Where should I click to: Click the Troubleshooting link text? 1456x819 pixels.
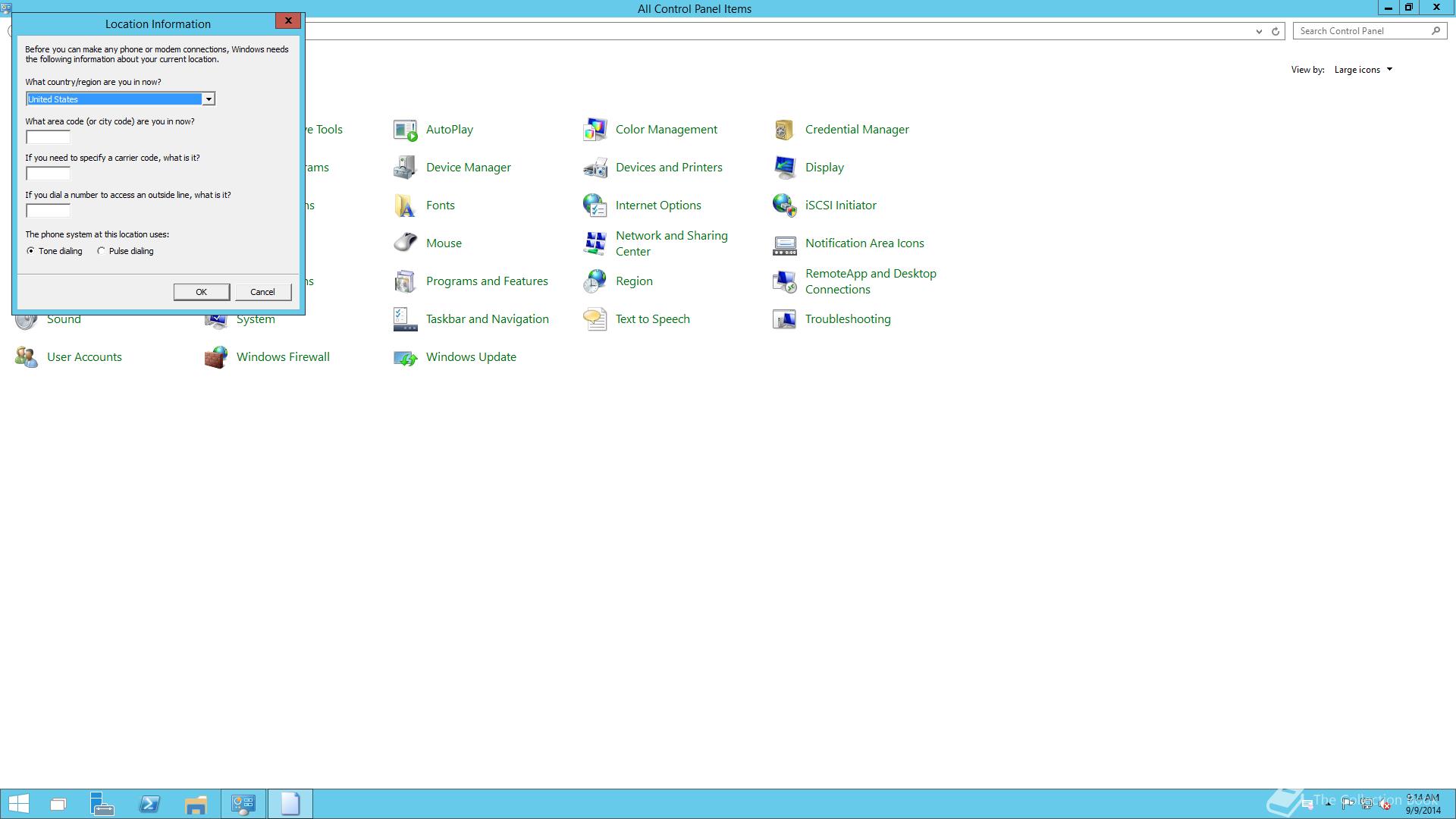pyautogui.click(x=848, y=319)
